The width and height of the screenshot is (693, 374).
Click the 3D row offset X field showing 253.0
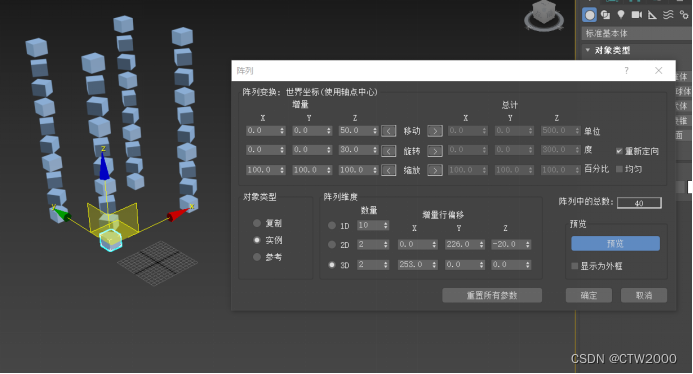(415, 265)
